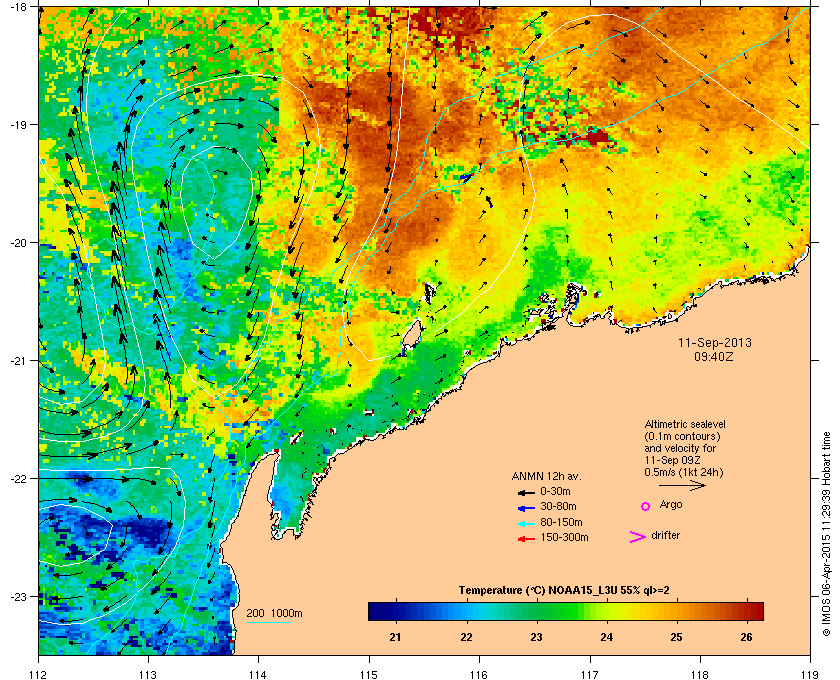Click the '150-300m' depth label
840x680 pixels.
[564, 537]
